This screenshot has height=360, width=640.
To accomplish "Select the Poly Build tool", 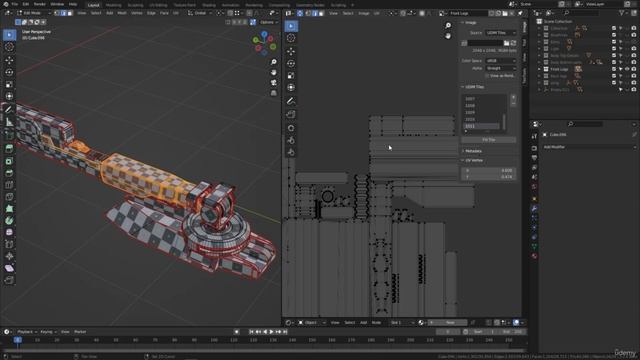I will point(9,209).
